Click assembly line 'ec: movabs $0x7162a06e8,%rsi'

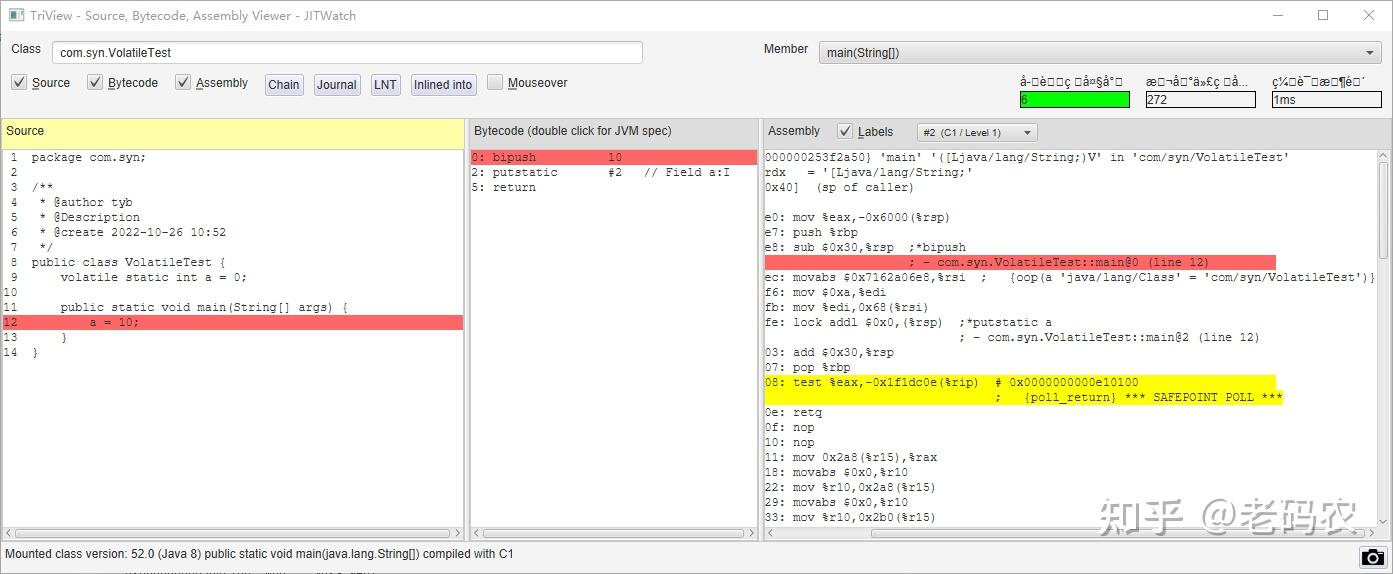click(x=1070, y=277)
